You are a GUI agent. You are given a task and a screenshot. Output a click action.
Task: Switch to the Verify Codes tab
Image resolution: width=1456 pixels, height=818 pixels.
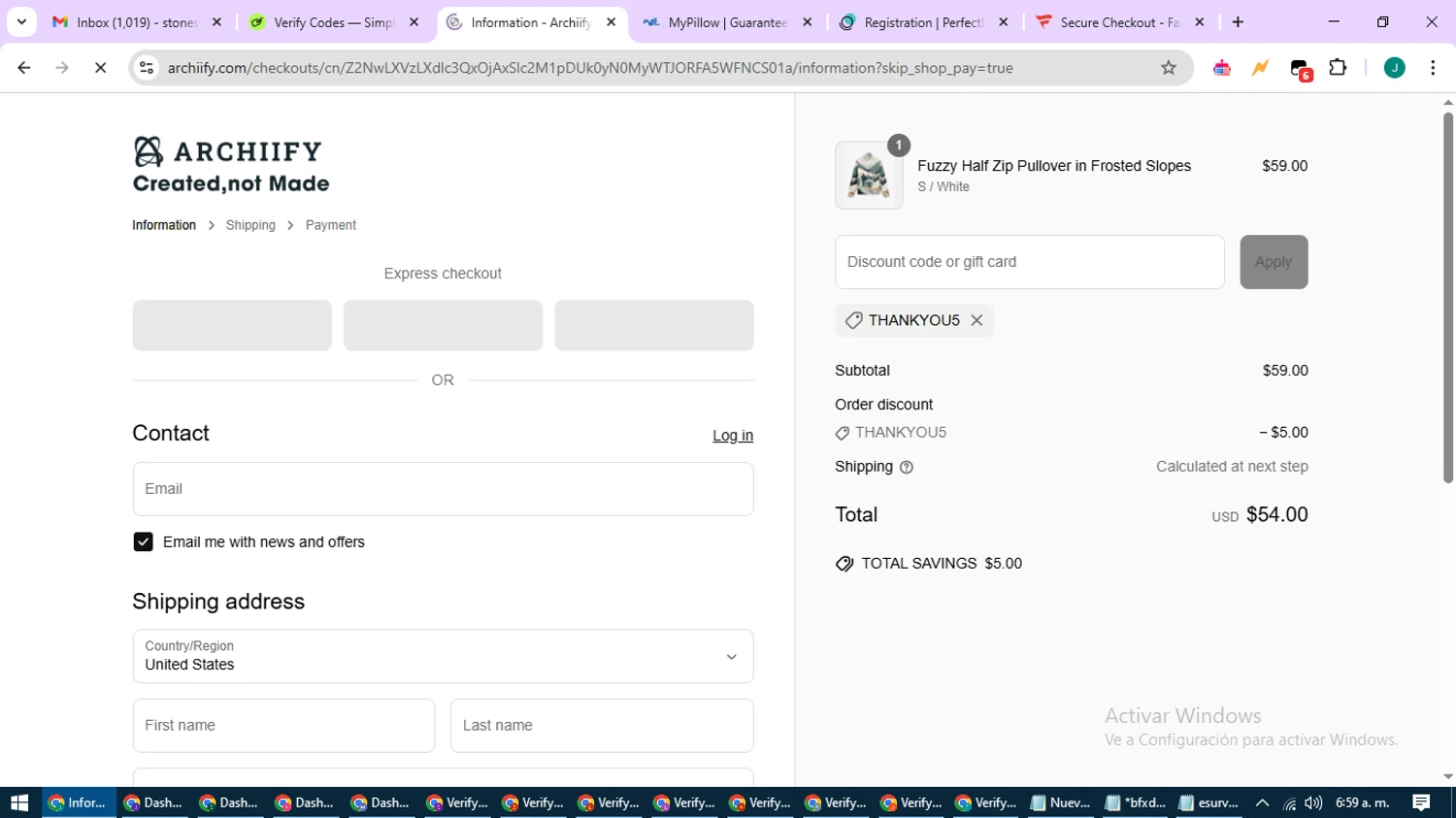tap(333, 22)
